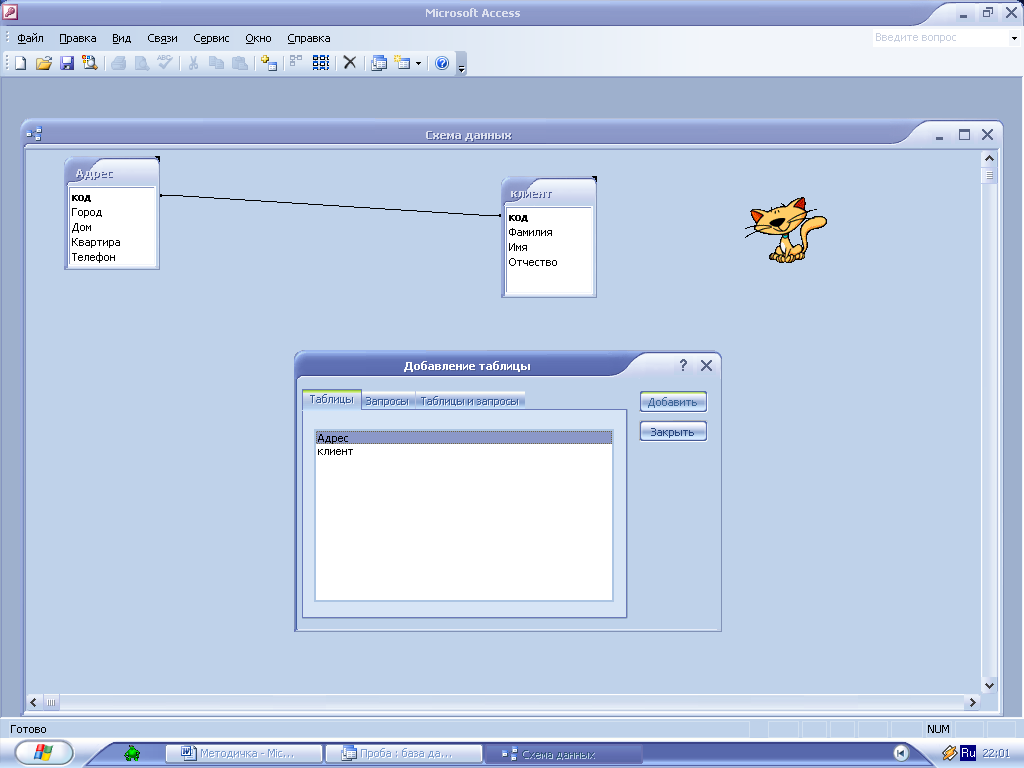Click the ABC spelling check icon
The image size is (1024, 768).
pos(165,63)
